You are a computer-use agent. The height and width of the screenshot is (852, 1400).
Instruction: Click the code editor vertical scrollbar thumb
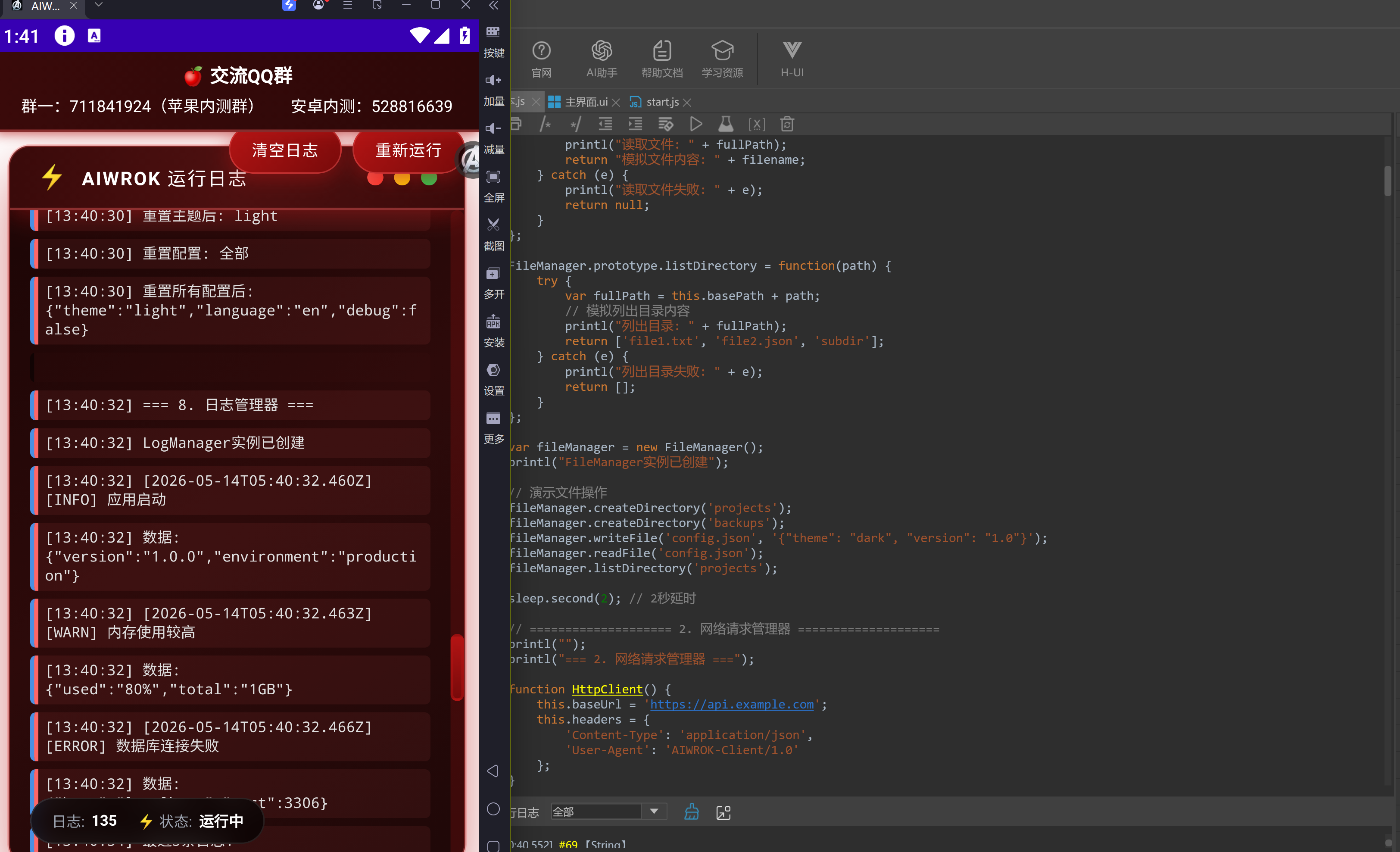[x=1387, y=181]
